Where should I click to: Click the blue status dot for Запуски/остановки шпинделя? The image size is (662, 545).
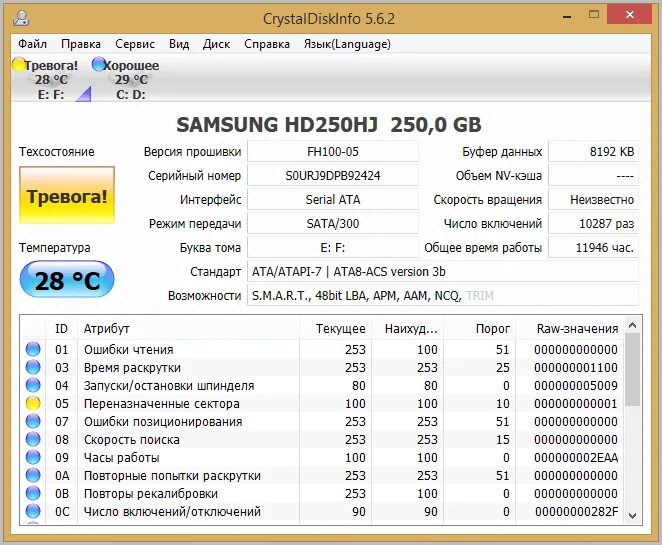[33, 385]
